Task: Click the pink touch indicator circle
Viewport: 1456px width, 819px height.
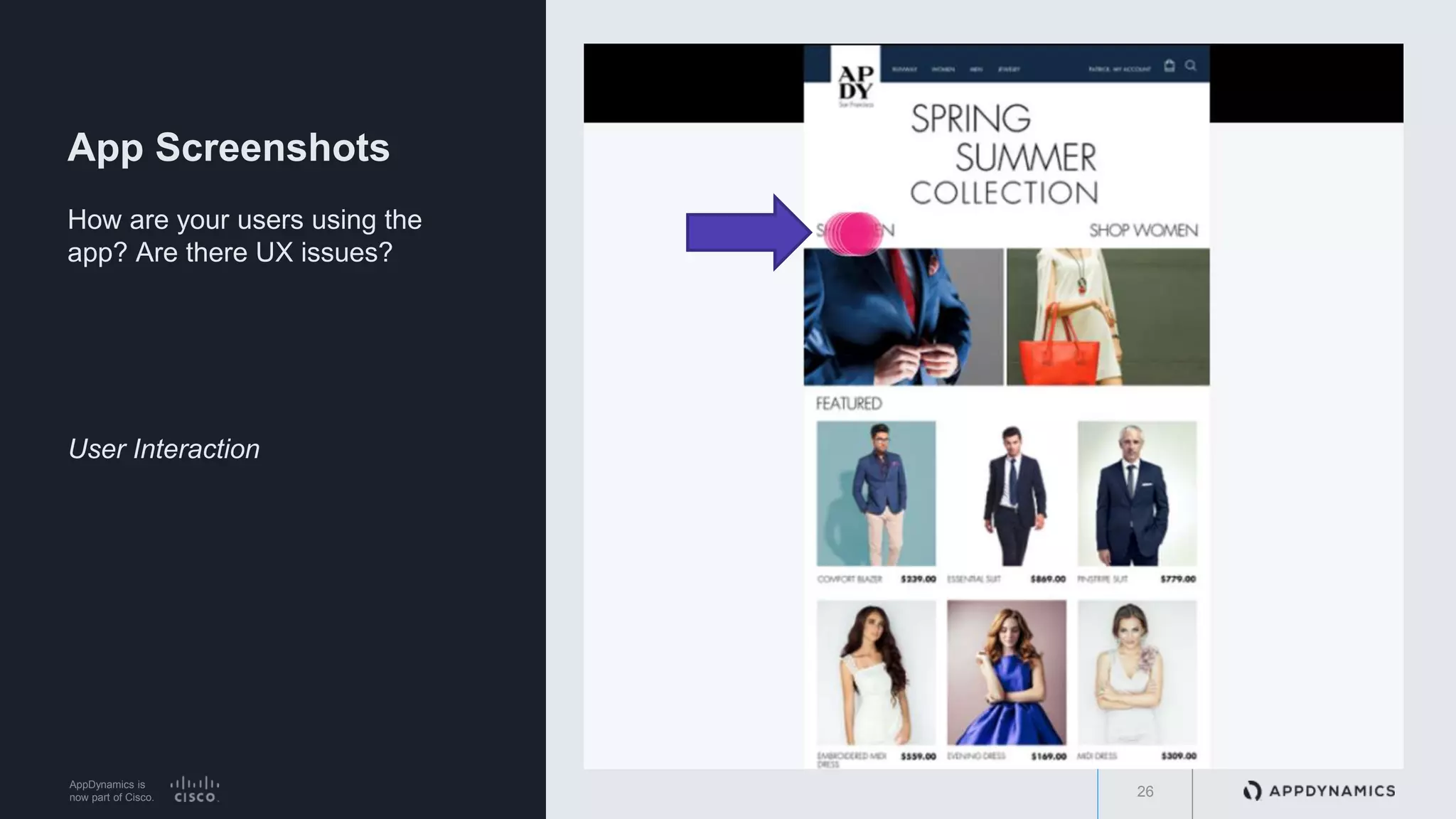Action: pyautogui.click(x=853, y=233)
